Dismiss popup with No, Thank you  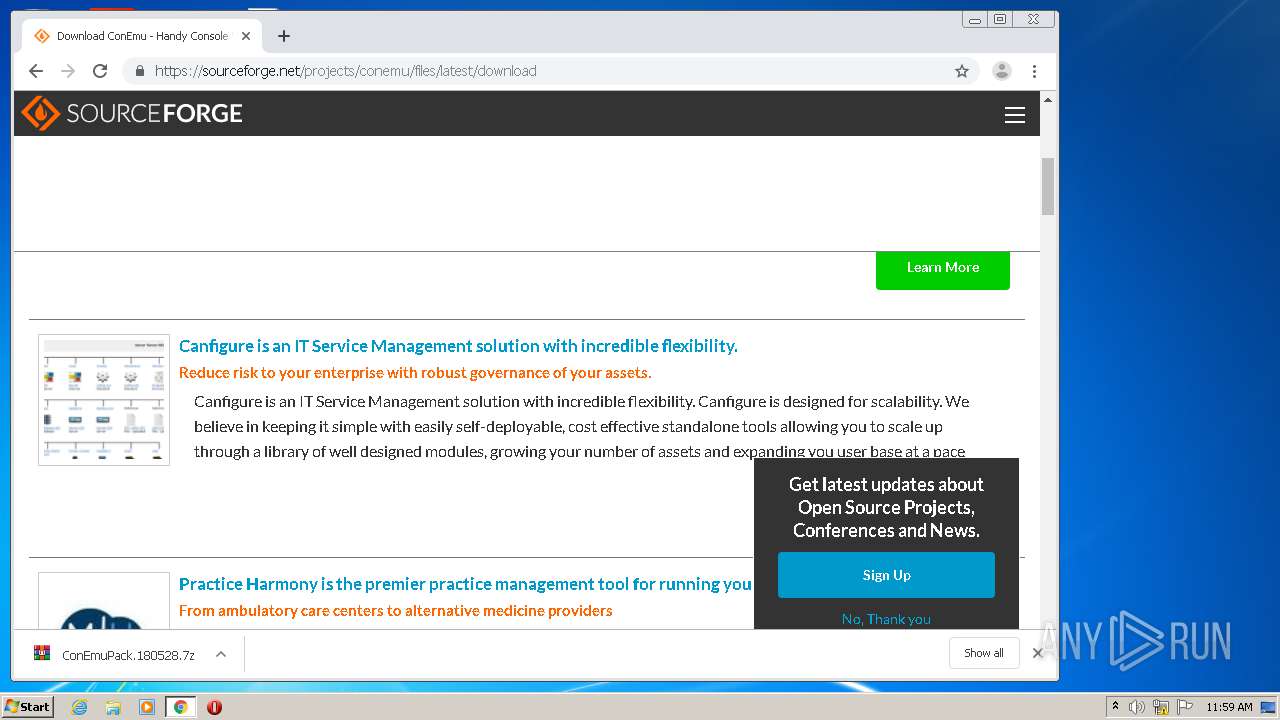[x=886, y=619]
